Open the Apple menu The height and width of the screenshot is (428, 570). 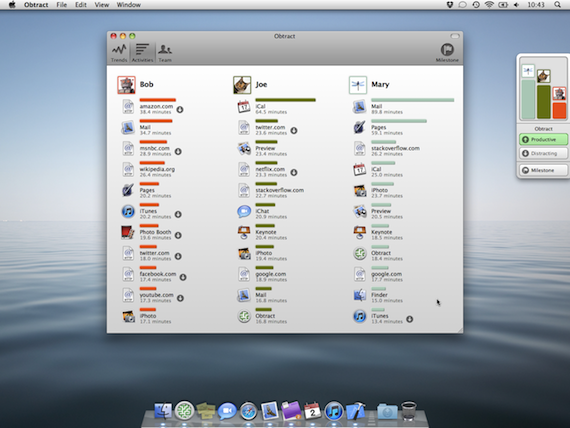click(12, 5)
